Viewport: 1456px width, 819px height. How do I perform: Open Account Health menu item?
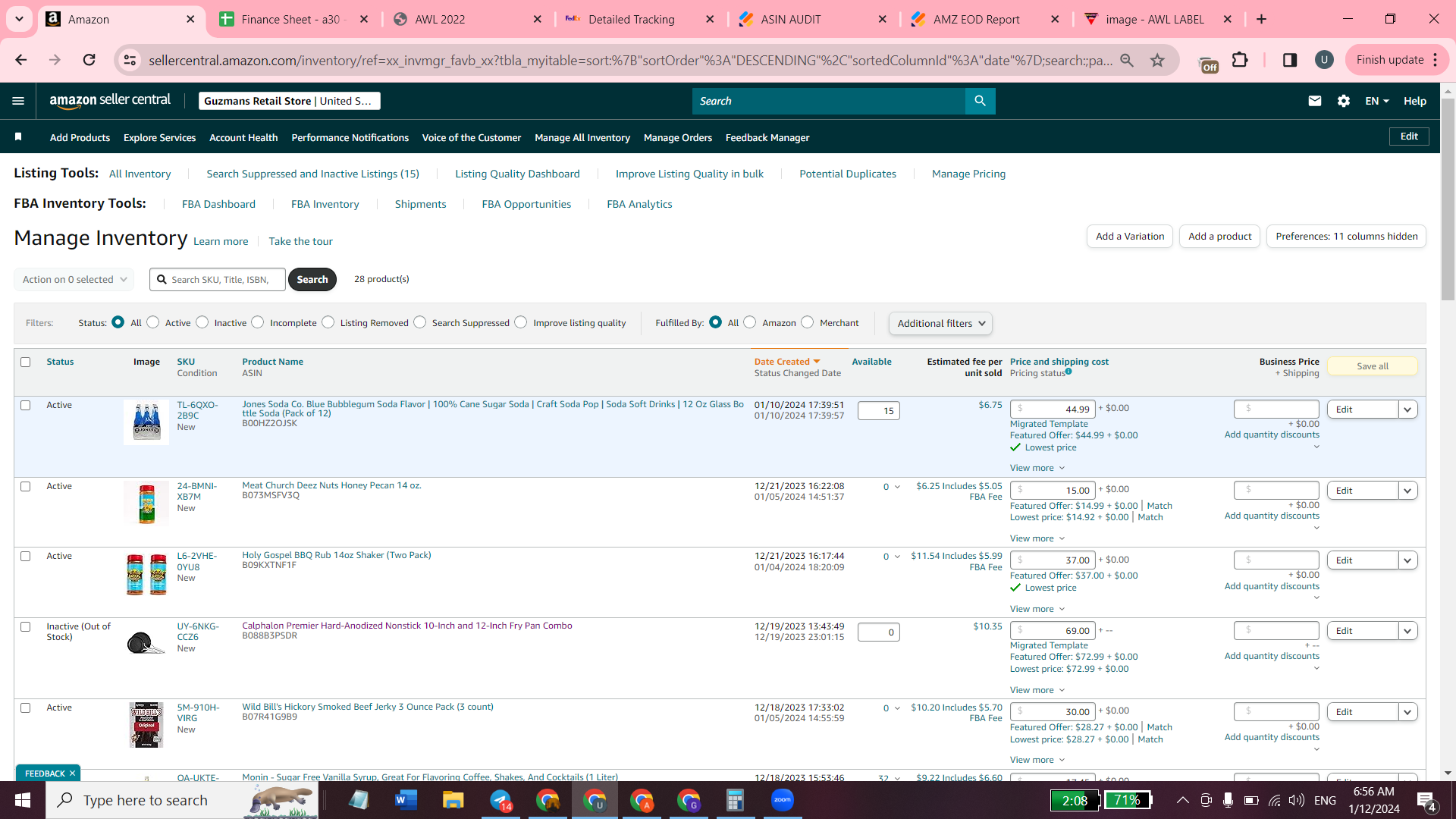(x=243, y=137)
